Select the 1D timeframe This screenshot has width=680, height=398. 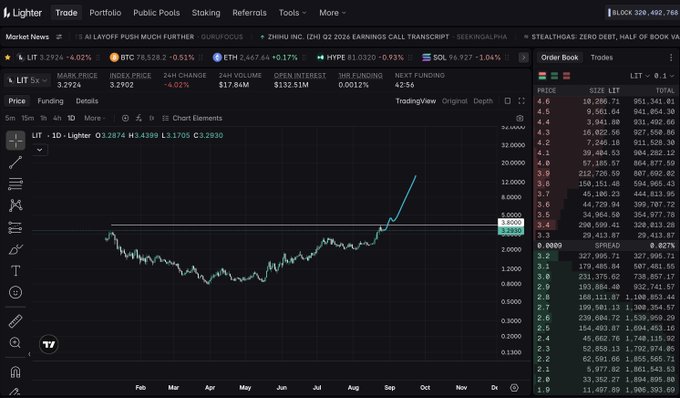click(71, 118)
